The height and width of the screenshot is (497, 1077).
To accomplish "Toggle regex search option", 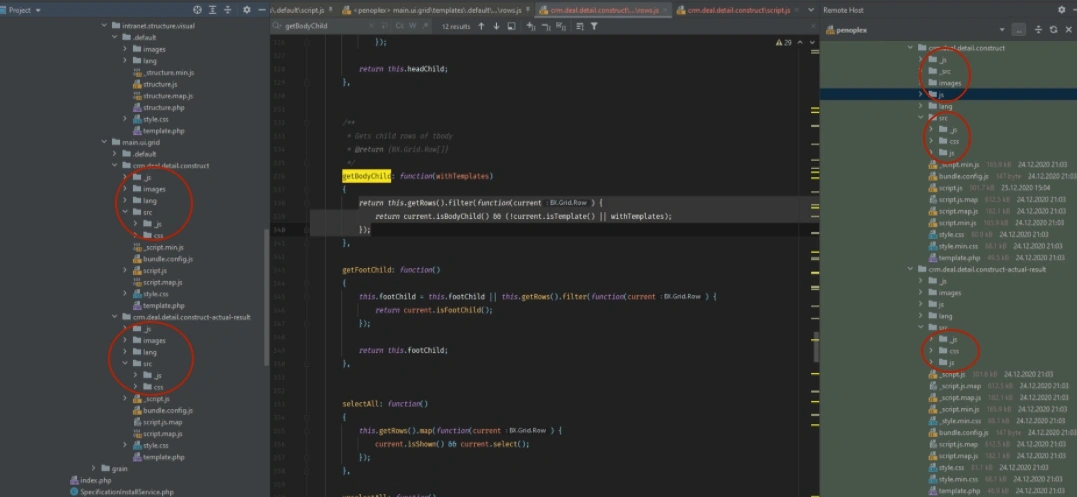I will [426, 26].
